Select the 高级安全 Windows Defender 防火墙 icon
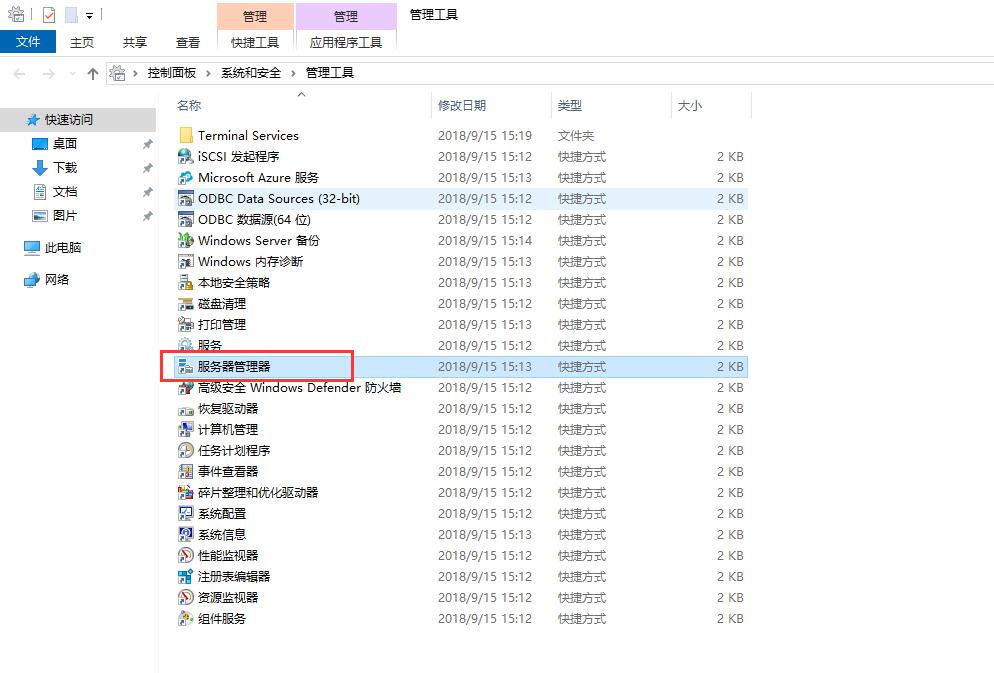This screenshot has height=673, width=994. (186, 387)
